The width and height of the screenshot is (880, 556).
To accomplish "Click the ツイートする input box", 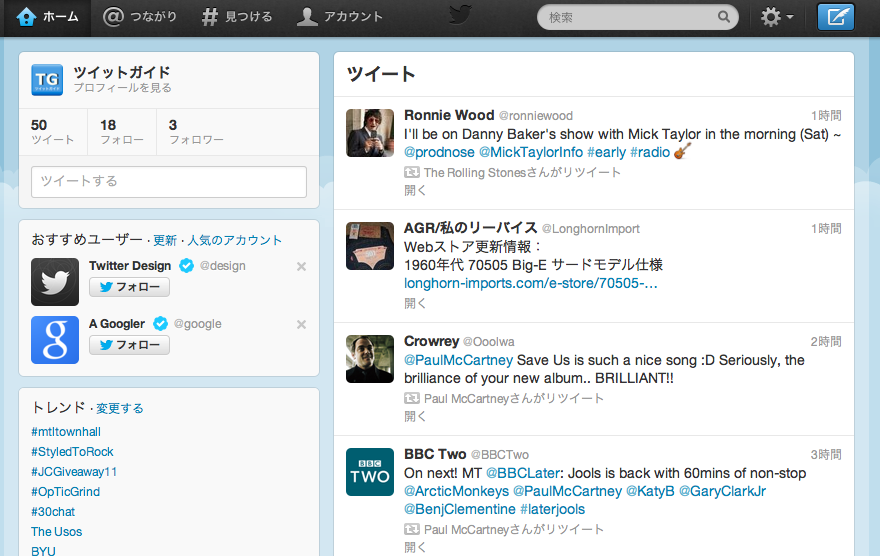I will tap(169, 181).
